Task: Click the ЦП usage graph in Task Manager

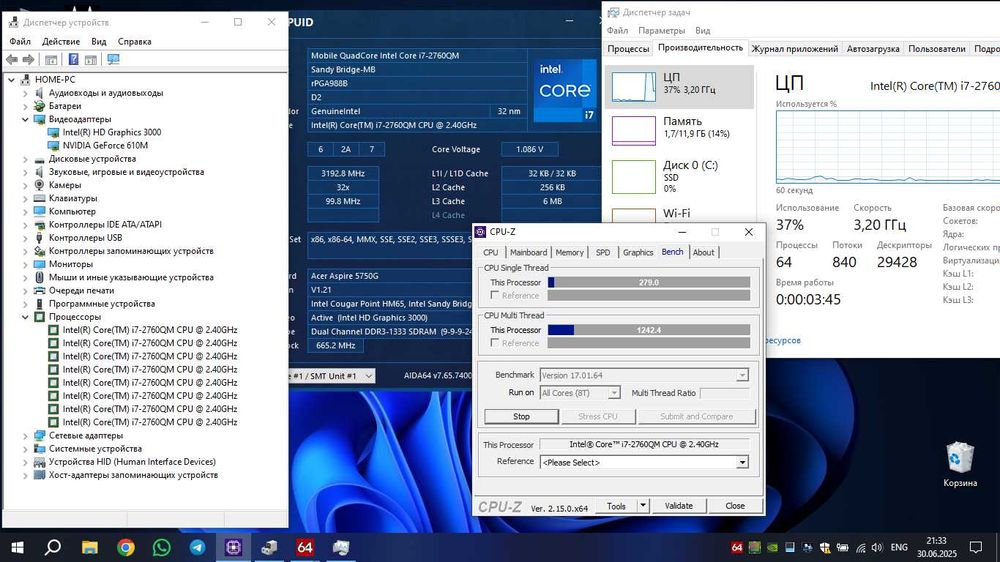Action: click(888, 147)
